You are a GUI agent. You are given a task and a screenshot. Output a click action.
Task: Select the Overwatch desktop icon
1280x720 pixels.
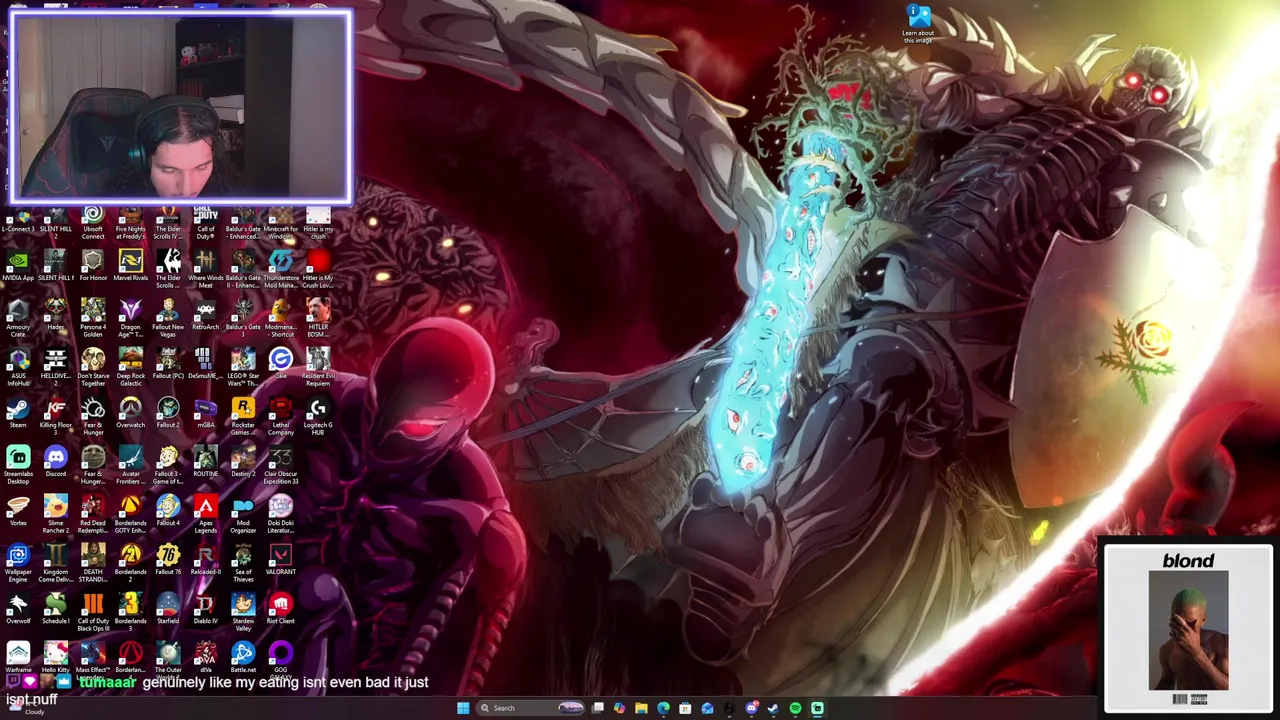point(130,414)
